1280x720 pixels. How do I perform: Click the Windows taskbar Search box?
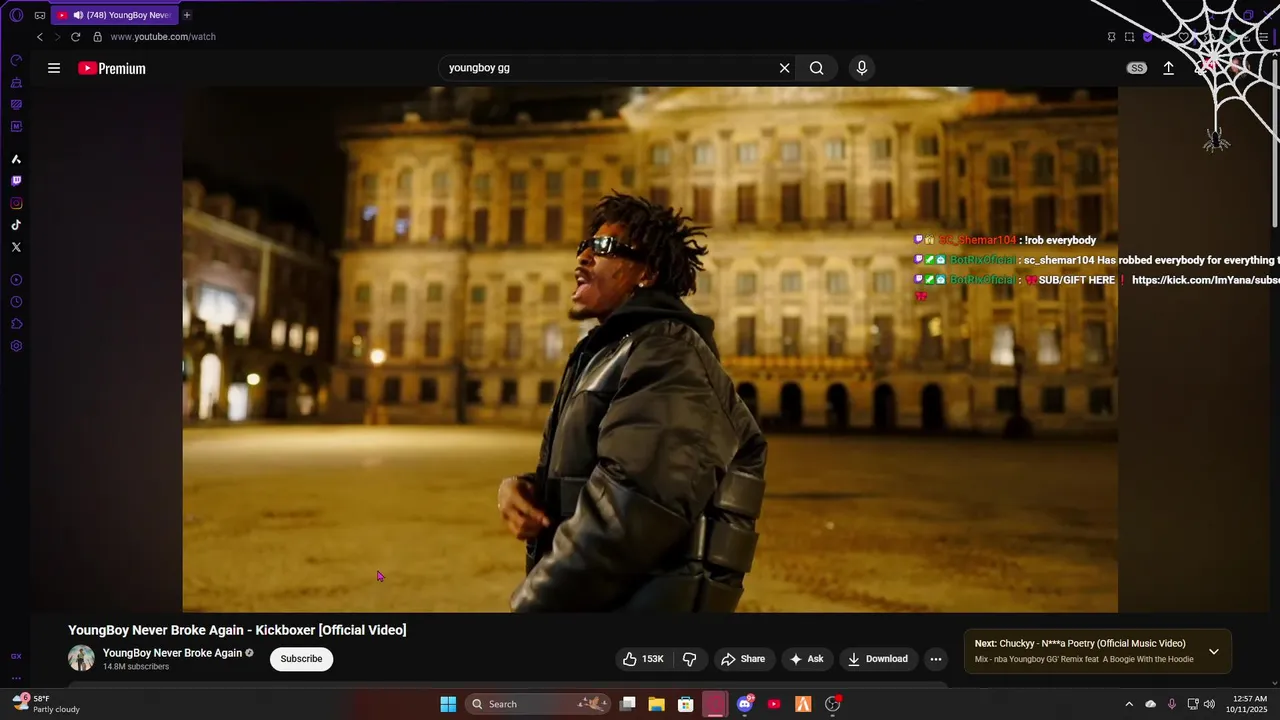pyautogui.click(x=538, y=704)
